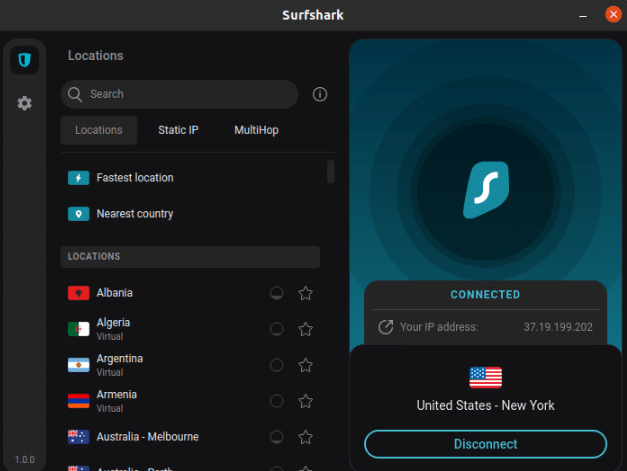The image size is (627, 471).
Task: Click the Algeria flag icon
Action: (78, 329)
